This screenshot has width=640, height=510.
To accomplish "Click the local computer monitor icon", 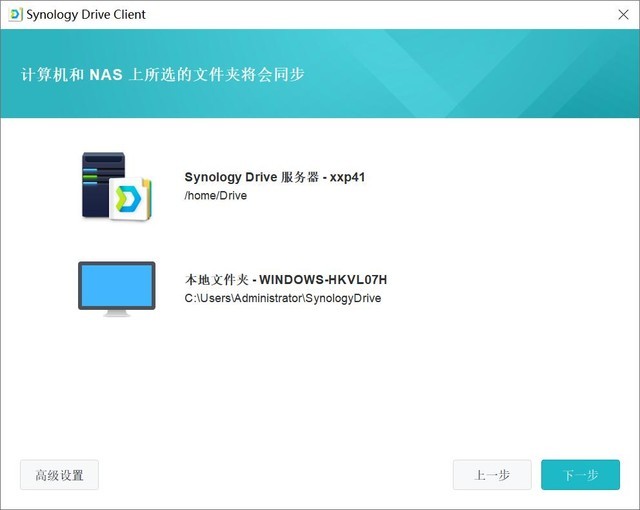I will 117,289.
